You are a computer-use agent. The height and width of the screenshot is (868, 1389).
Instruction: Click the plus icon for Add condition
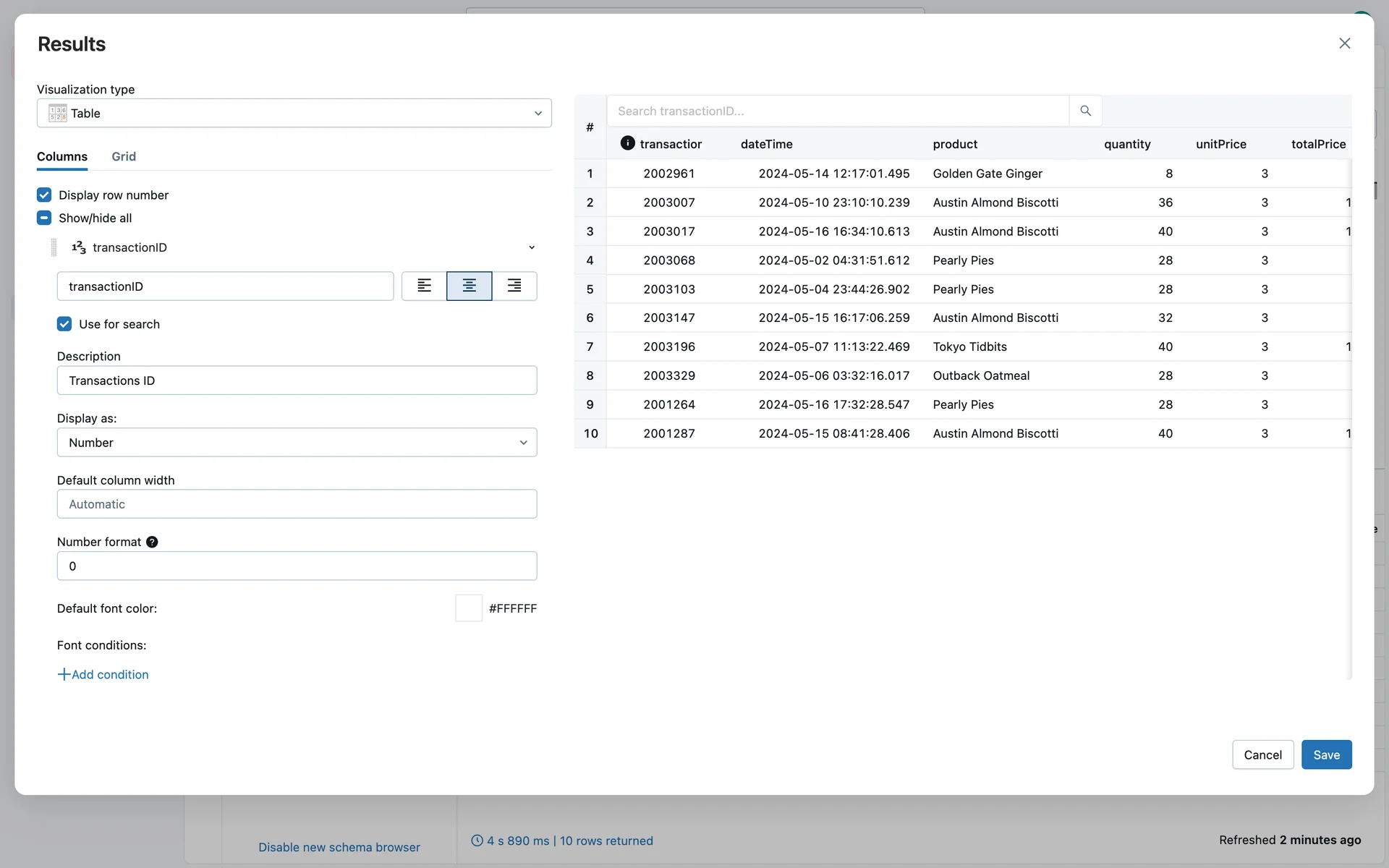[x=64, y=674]
